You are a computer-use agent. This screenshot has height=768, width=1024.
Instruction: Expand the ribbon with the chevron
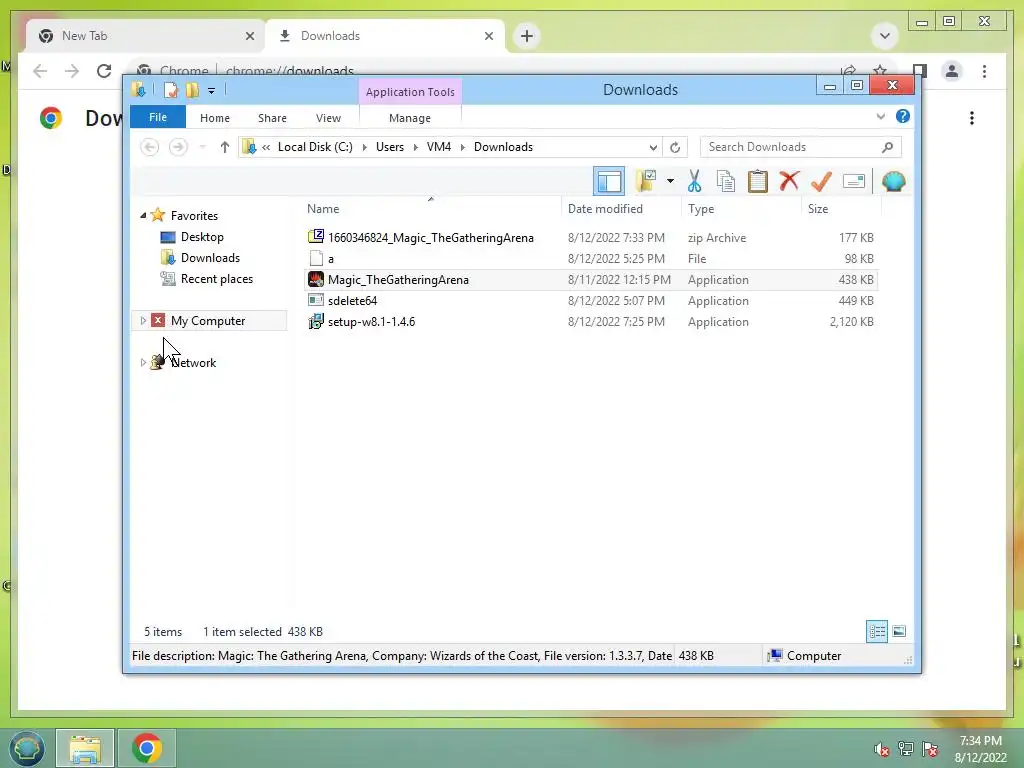point(880,116)
